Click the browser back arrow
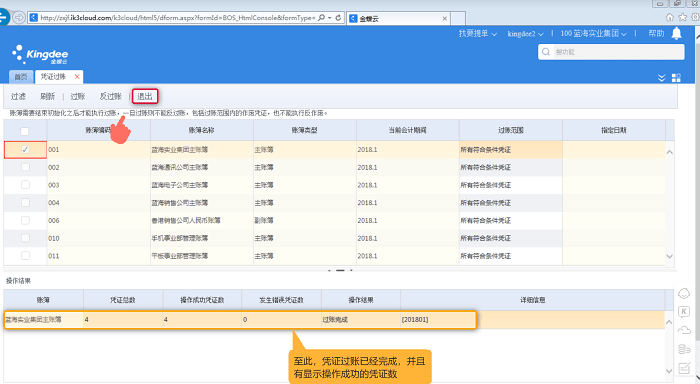This screenshot has height=384, width=700. (x=3, y=17)
